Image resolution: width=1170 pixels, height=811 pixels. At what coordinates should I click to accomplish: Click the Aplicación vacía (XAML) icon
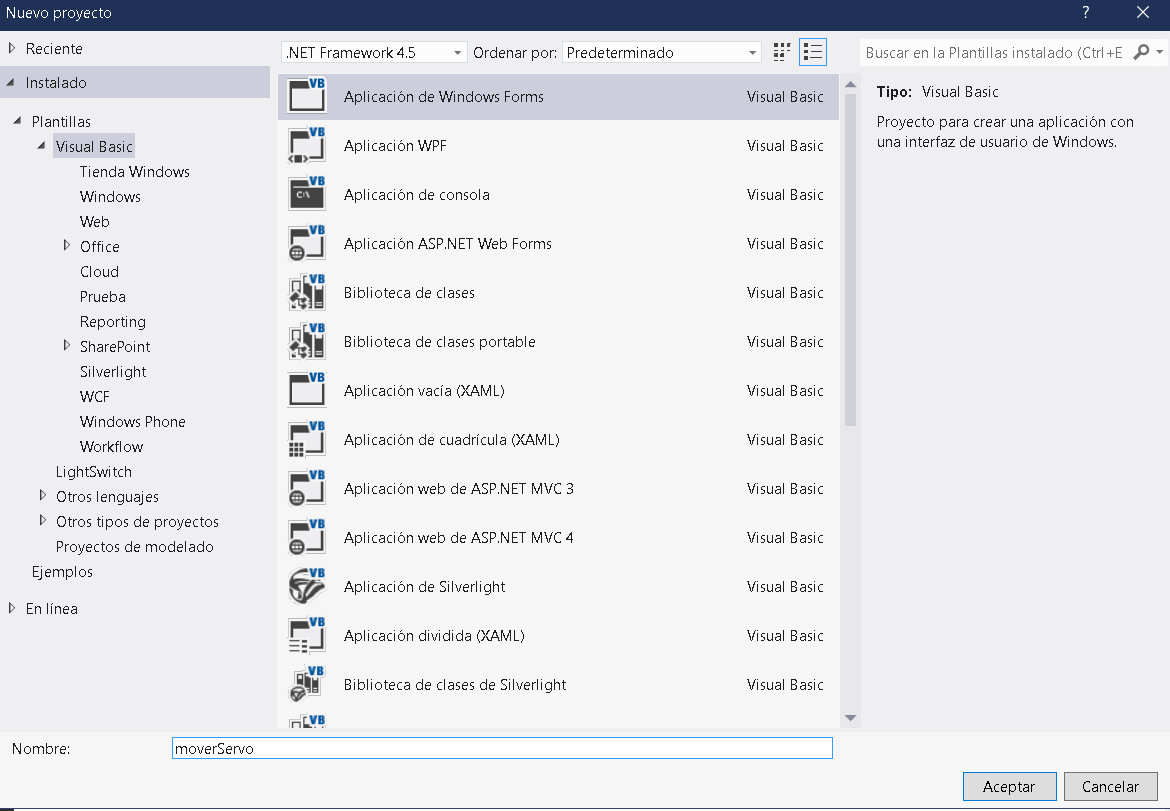(x=307, y=390)
